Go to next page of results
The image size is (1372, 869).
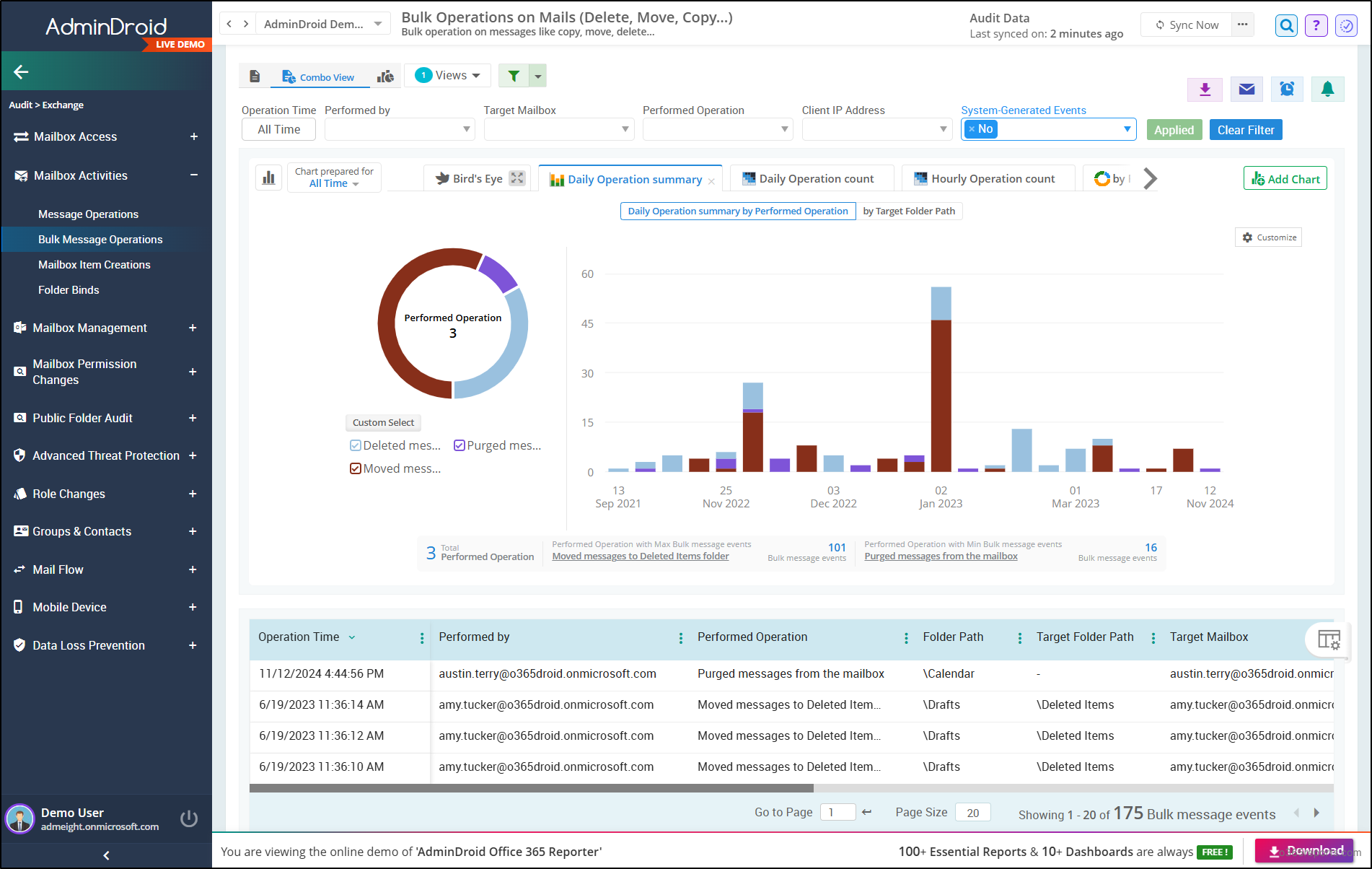[1316, 813]
